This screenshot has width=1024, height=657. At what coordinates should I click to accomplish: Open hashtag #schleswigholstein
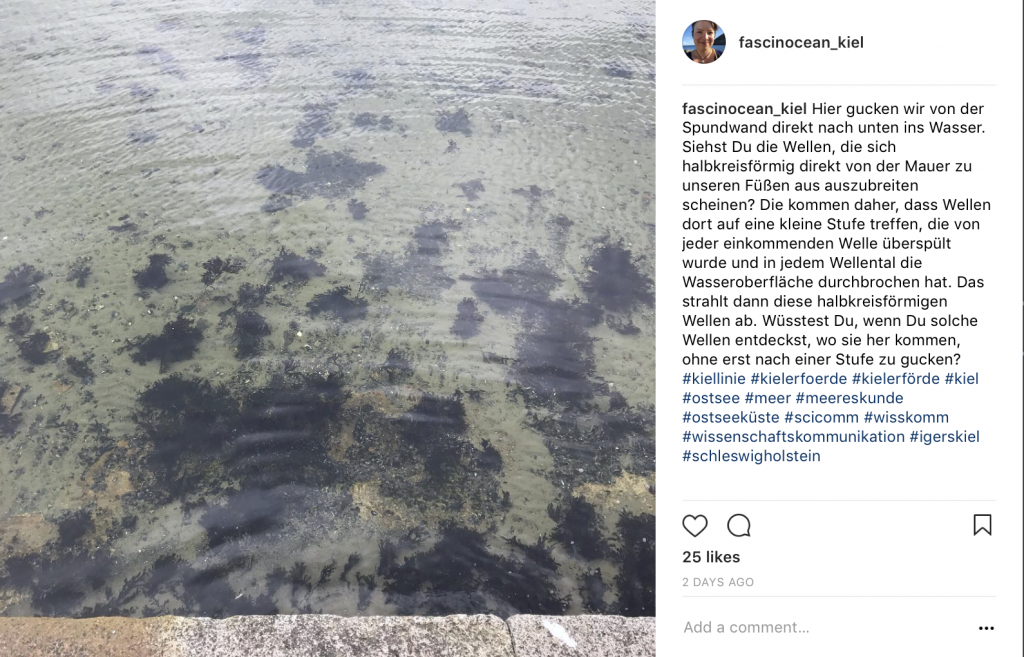752,456
